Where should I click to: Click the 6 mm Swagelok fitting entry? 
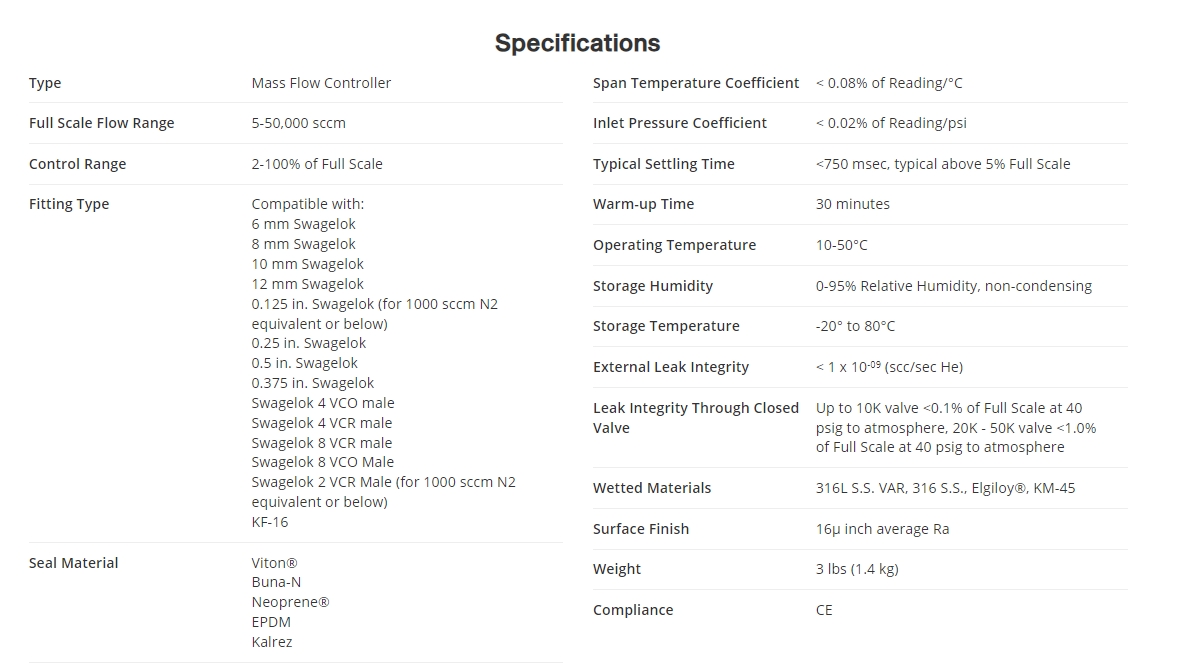click(303, 224)
